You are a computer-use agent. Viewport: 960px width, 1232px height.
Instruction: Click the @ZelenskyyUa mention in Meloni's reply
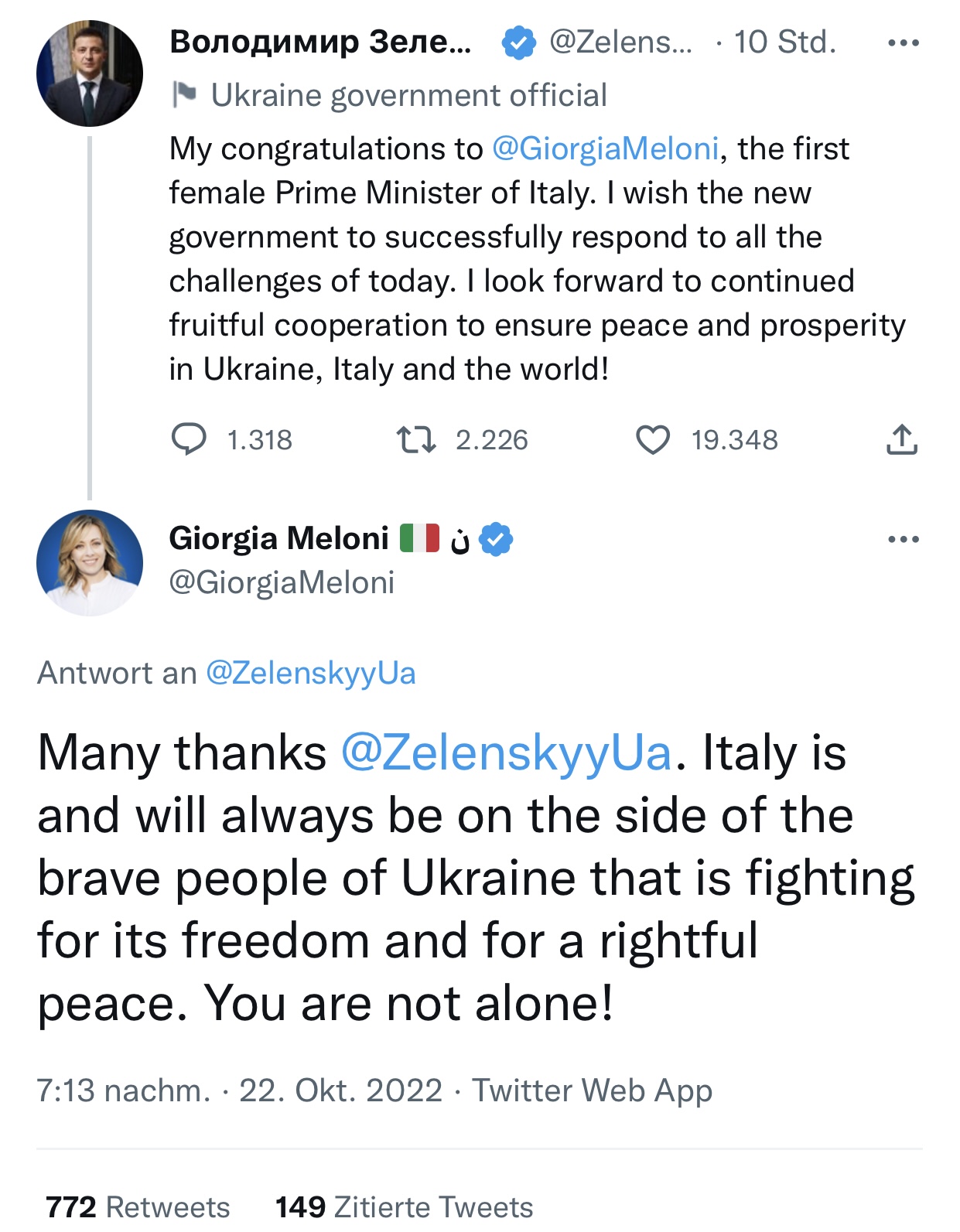tap(507, 753)
